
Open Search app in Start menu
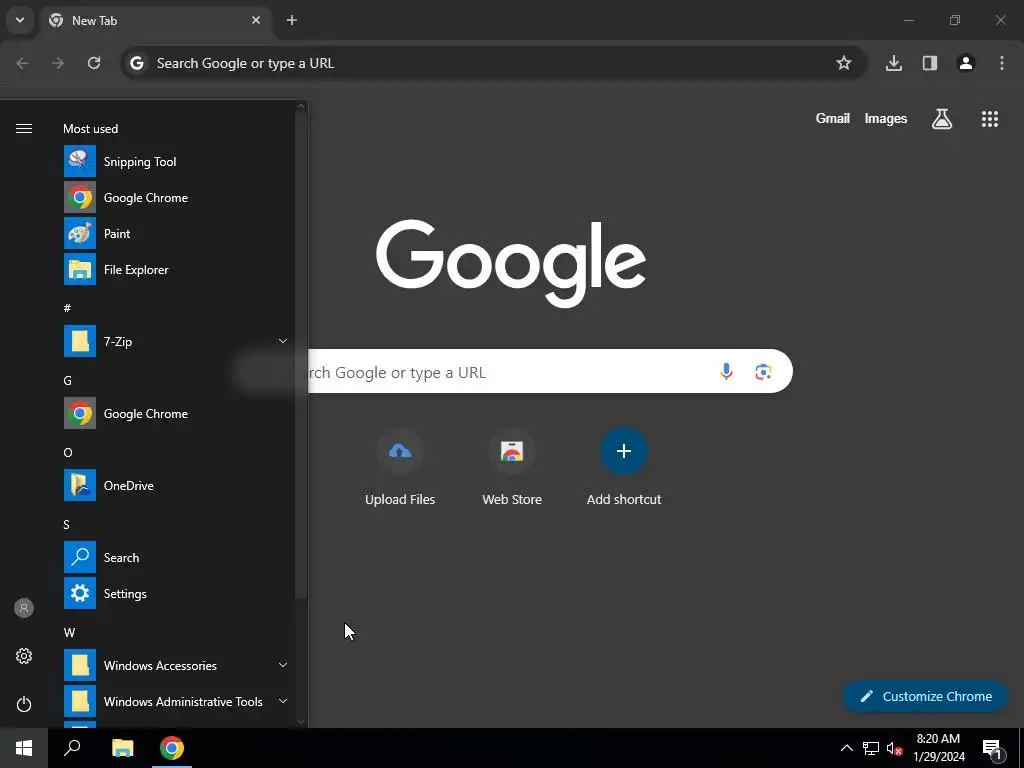(176, 557)
